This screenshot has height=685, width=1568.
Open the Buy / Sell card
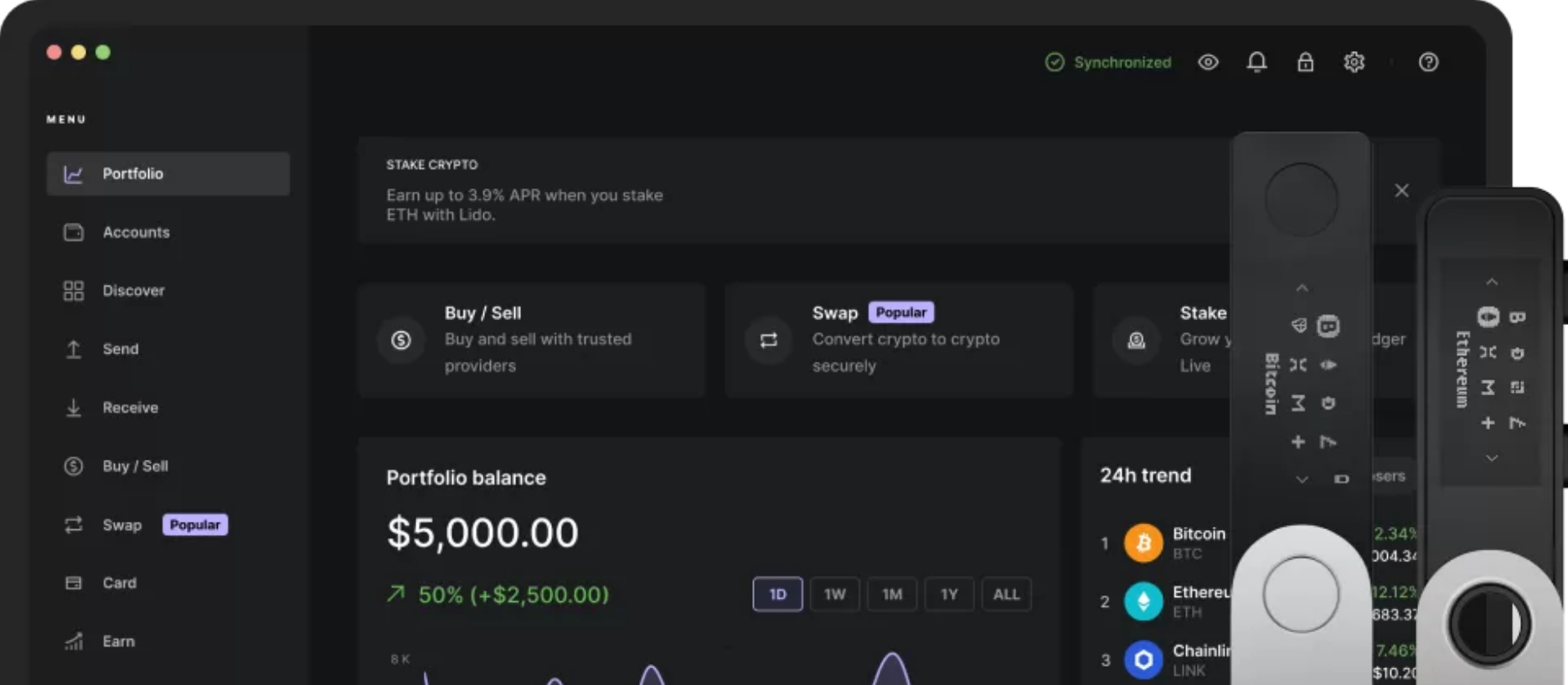click(532, 340)
